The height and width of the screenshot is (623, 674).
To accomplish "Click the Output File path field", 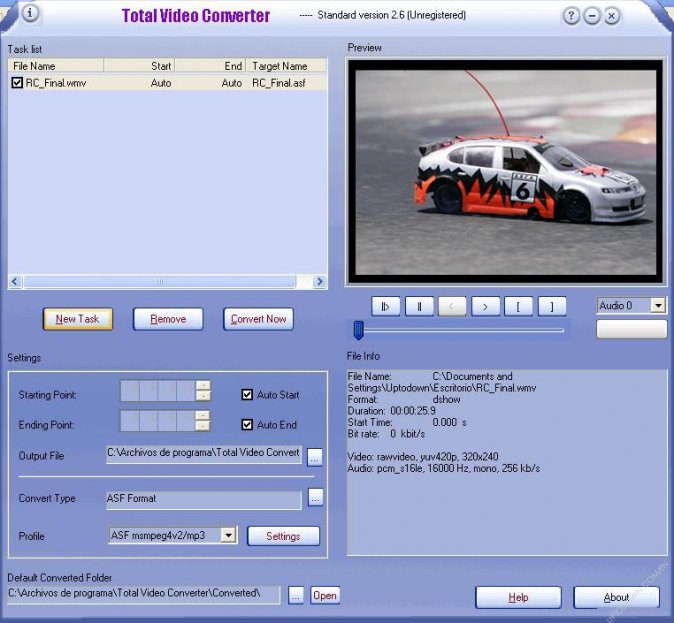I will (x=204, y=454).
